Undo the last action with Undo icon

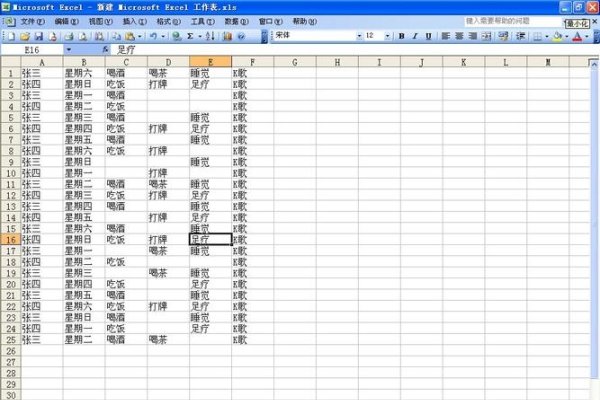pos(153,36)
